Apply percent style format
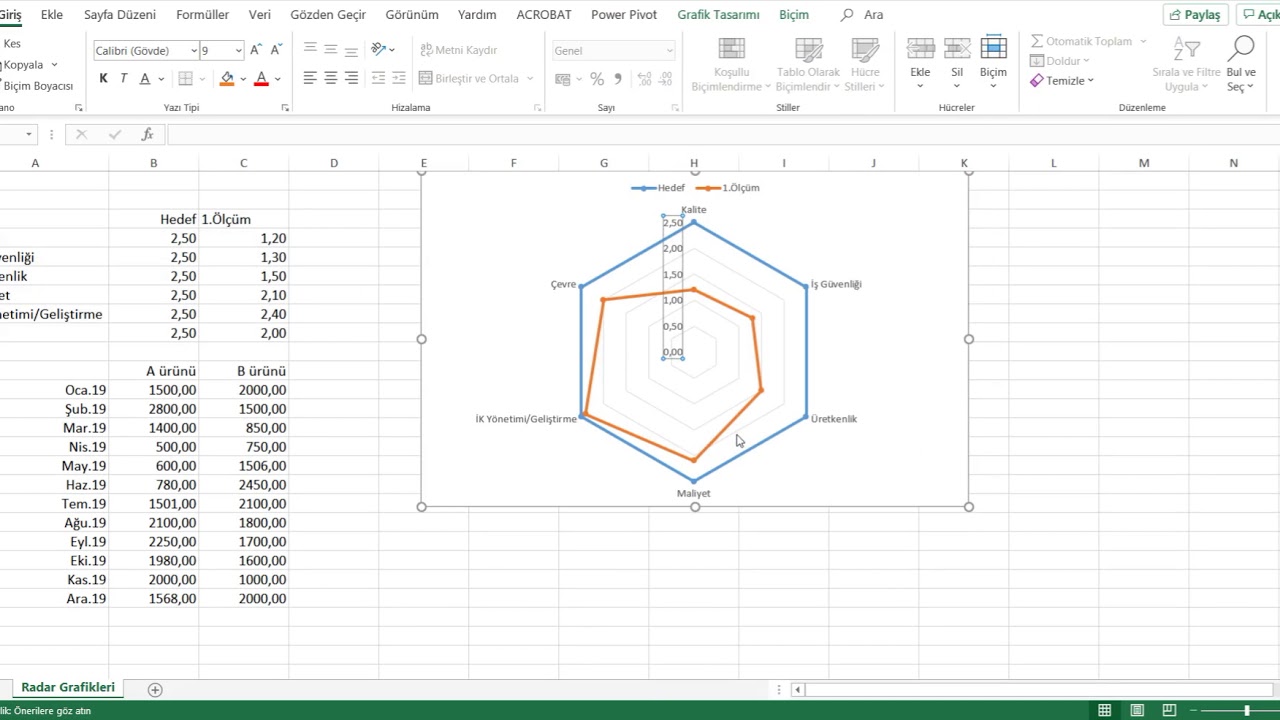The image size is (1280, 720). [597, 79]
